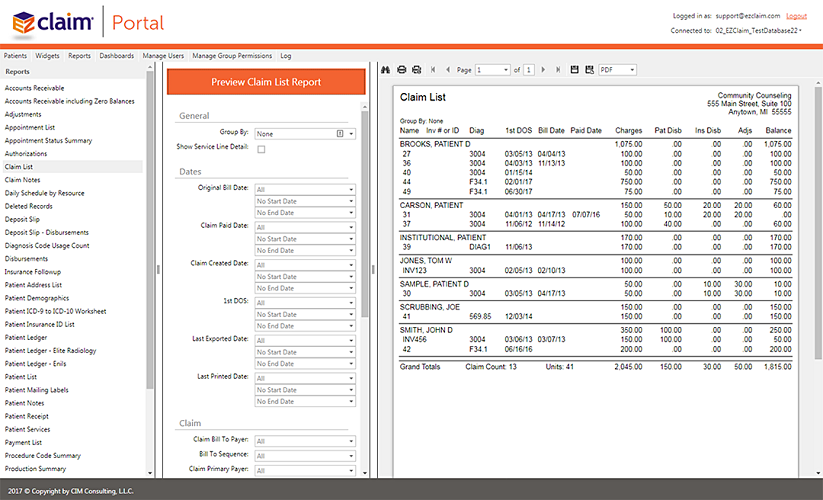
Task: Click the Logout link
Action: click(796, 16)
